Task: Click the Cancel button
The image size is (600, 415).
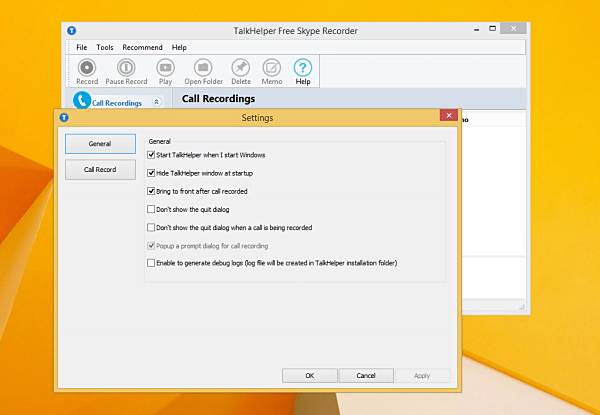Action: coord(366,376)
